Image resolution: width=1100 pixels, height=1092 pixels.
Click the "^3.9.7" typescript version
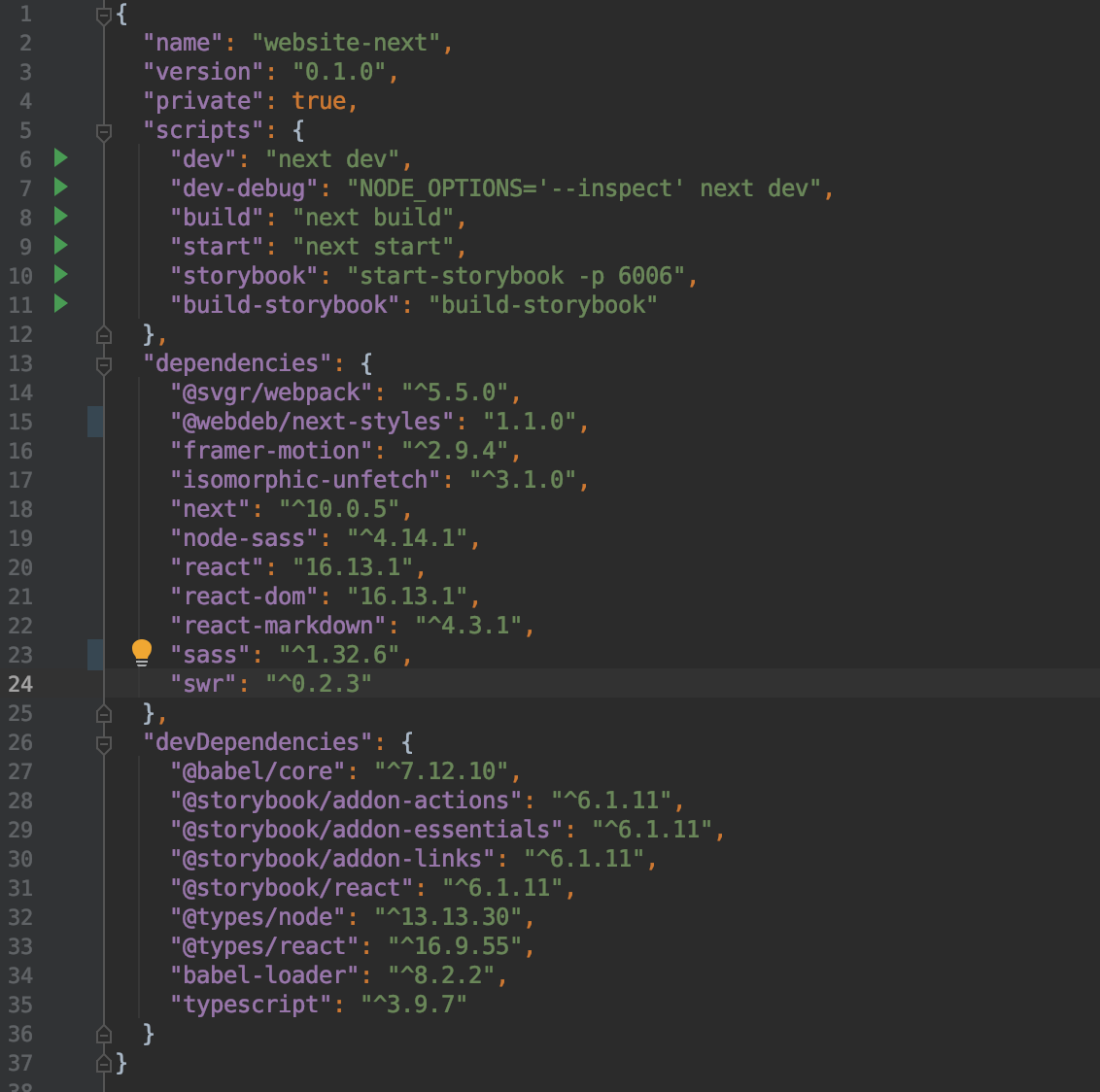pos(414,1005)
